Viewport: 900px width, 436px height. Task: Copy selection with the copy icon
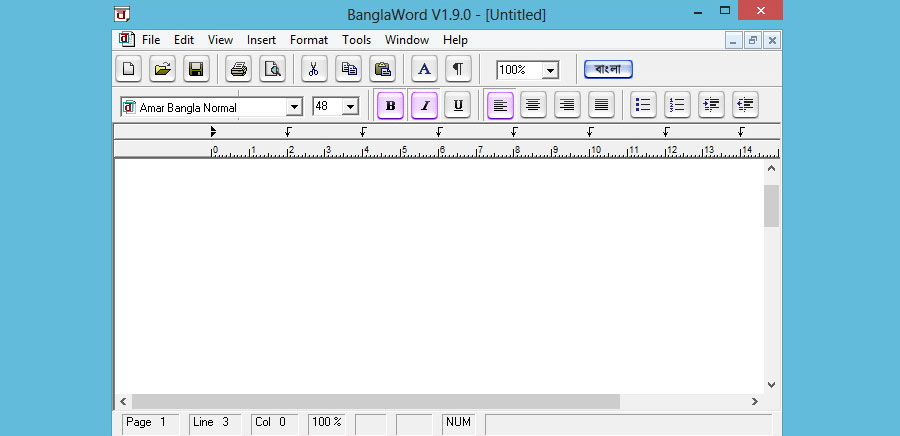pyautogui.click(x=348, y=69)
